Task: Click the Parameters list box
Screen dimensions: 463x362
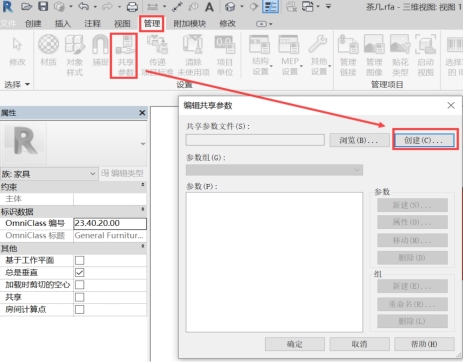Action: click(274, 262)
